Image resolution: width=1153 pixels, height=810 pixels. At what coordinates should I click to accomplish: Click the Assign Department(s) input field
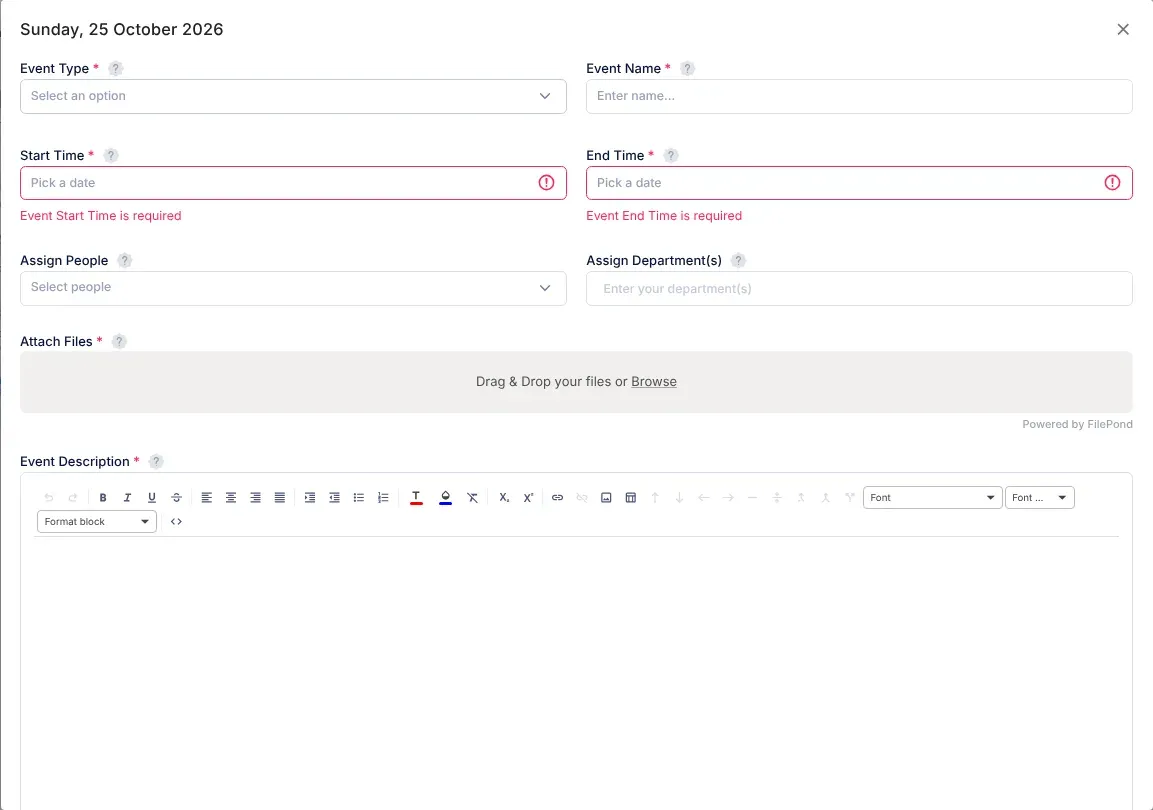click(x=859, y=288)
